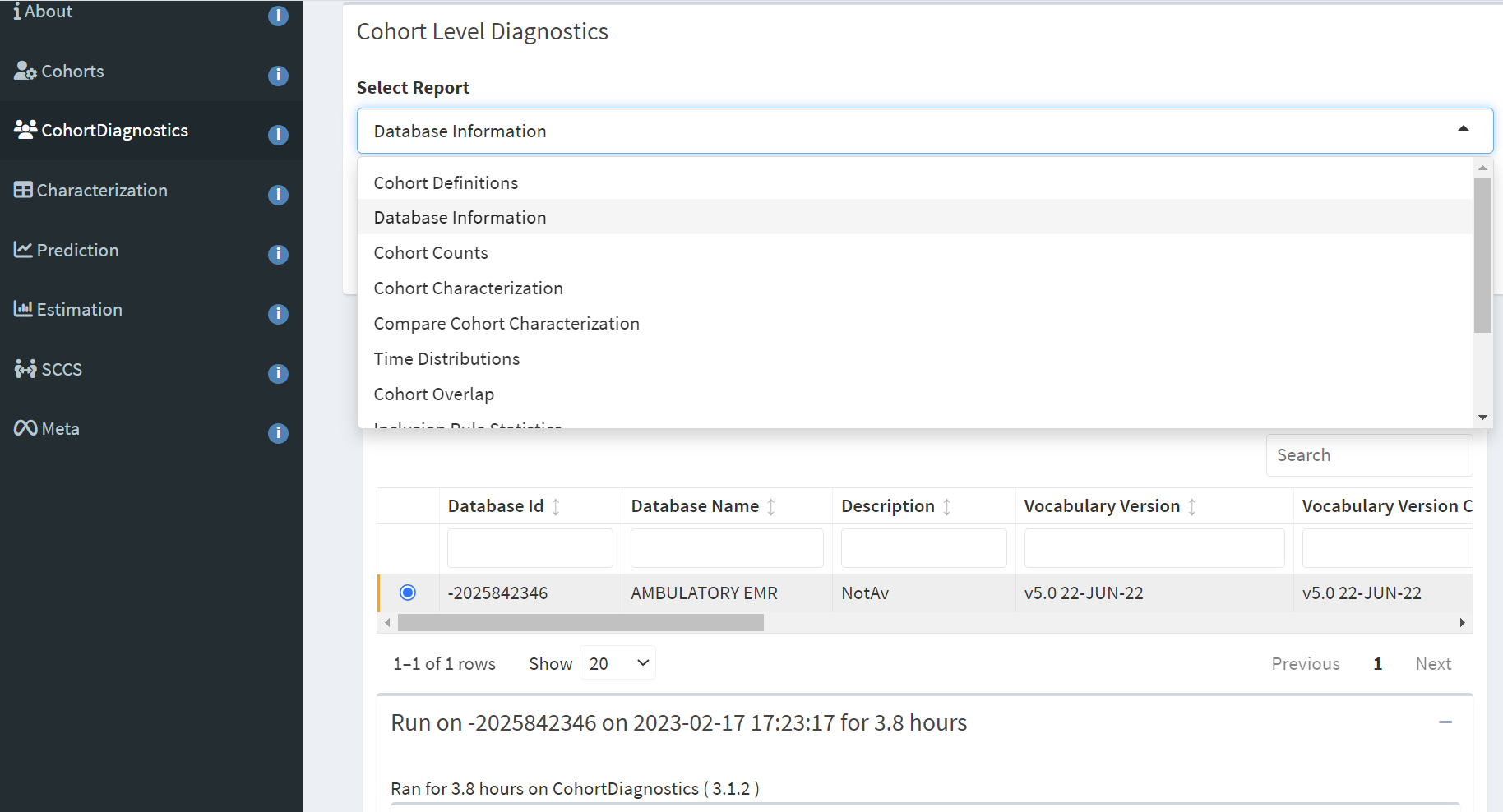Collapse the Run on -2025842346 panel

pyautogui.click(x=1445, y=722)
